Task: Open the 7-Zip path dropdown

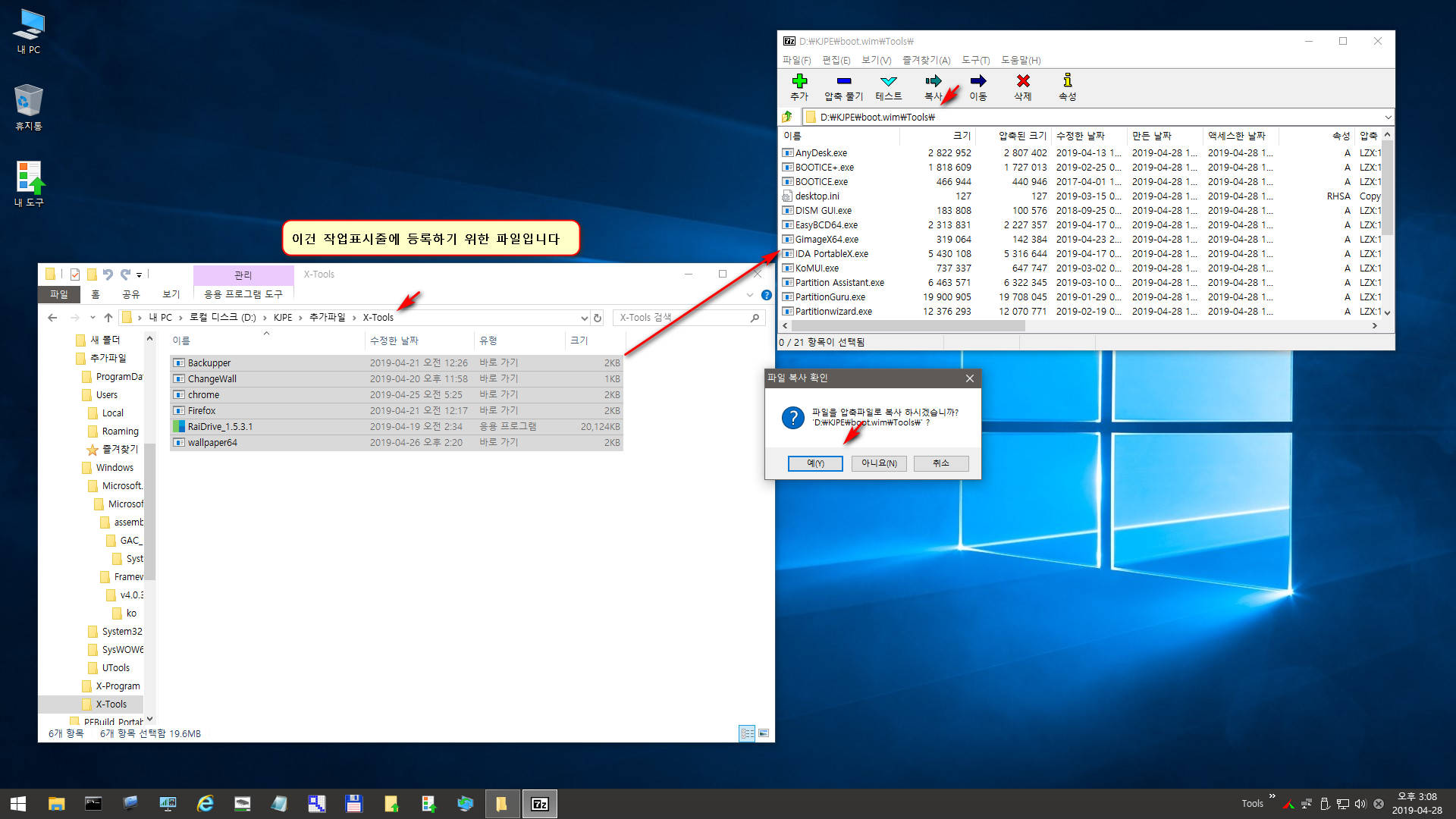Action: tap(1388, 117)
